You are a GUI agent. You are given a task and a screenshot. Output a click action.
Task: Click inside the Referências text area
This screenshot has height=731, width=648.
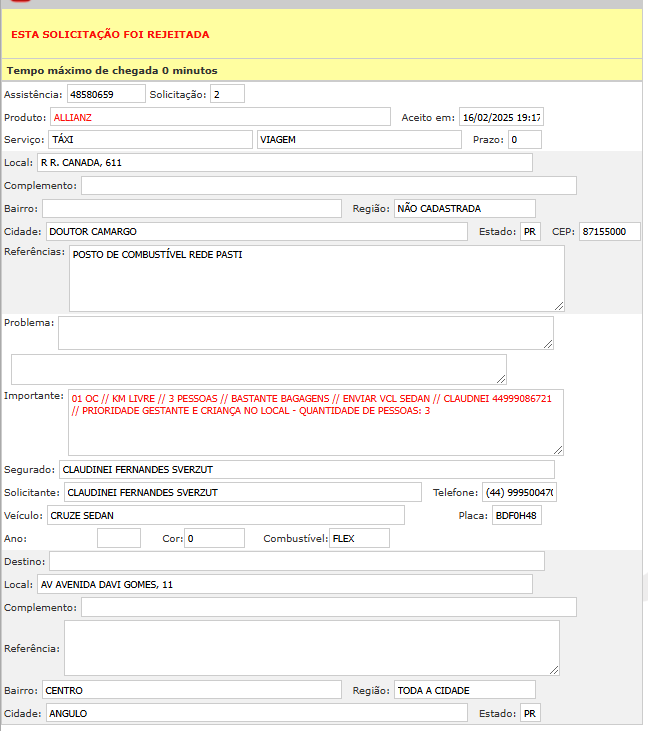pyautogui.click(x=316, y=278)
